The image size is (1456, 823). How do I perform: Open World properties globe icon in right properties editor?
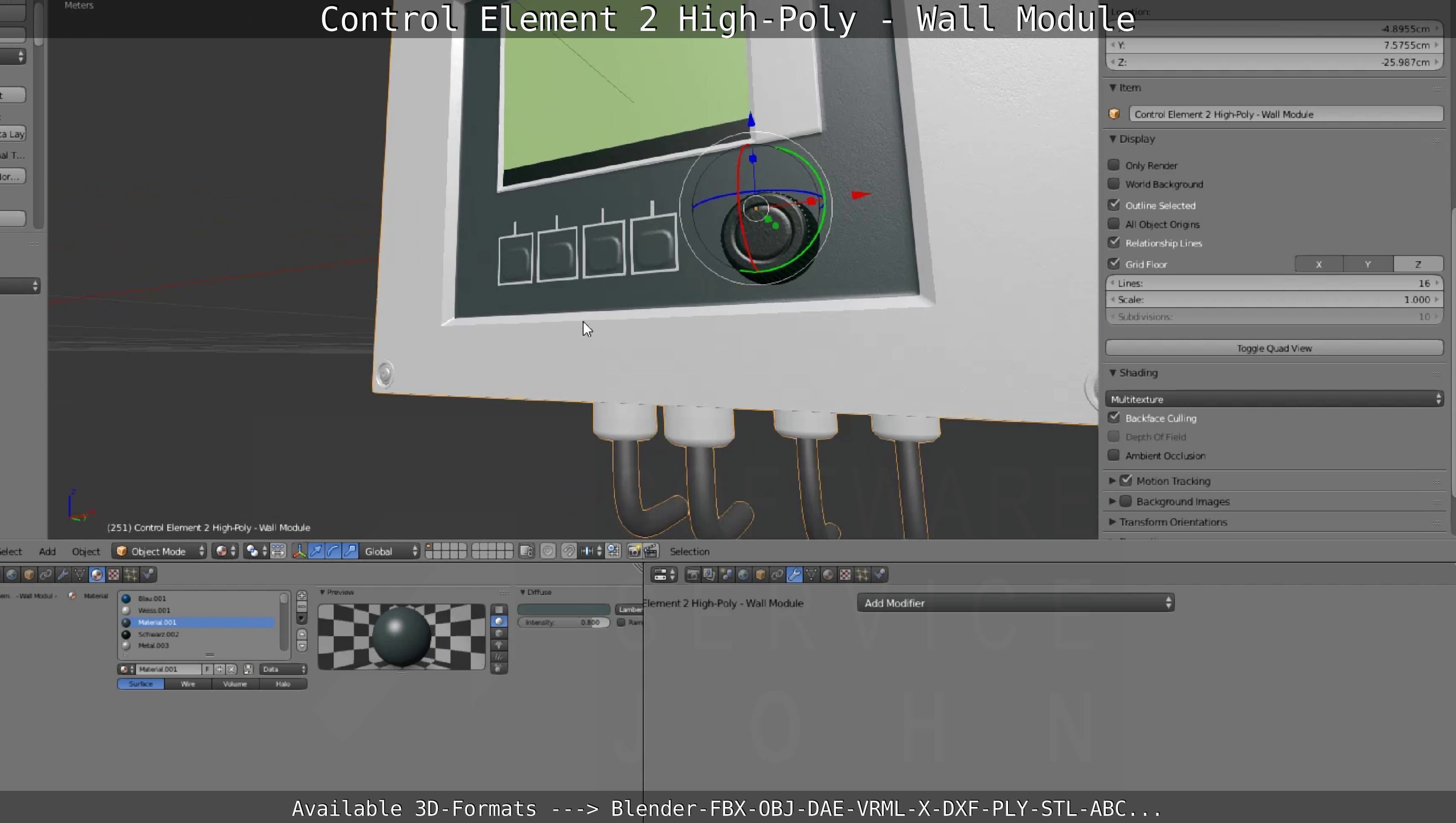pyautogui.click(x=743, y=575)
